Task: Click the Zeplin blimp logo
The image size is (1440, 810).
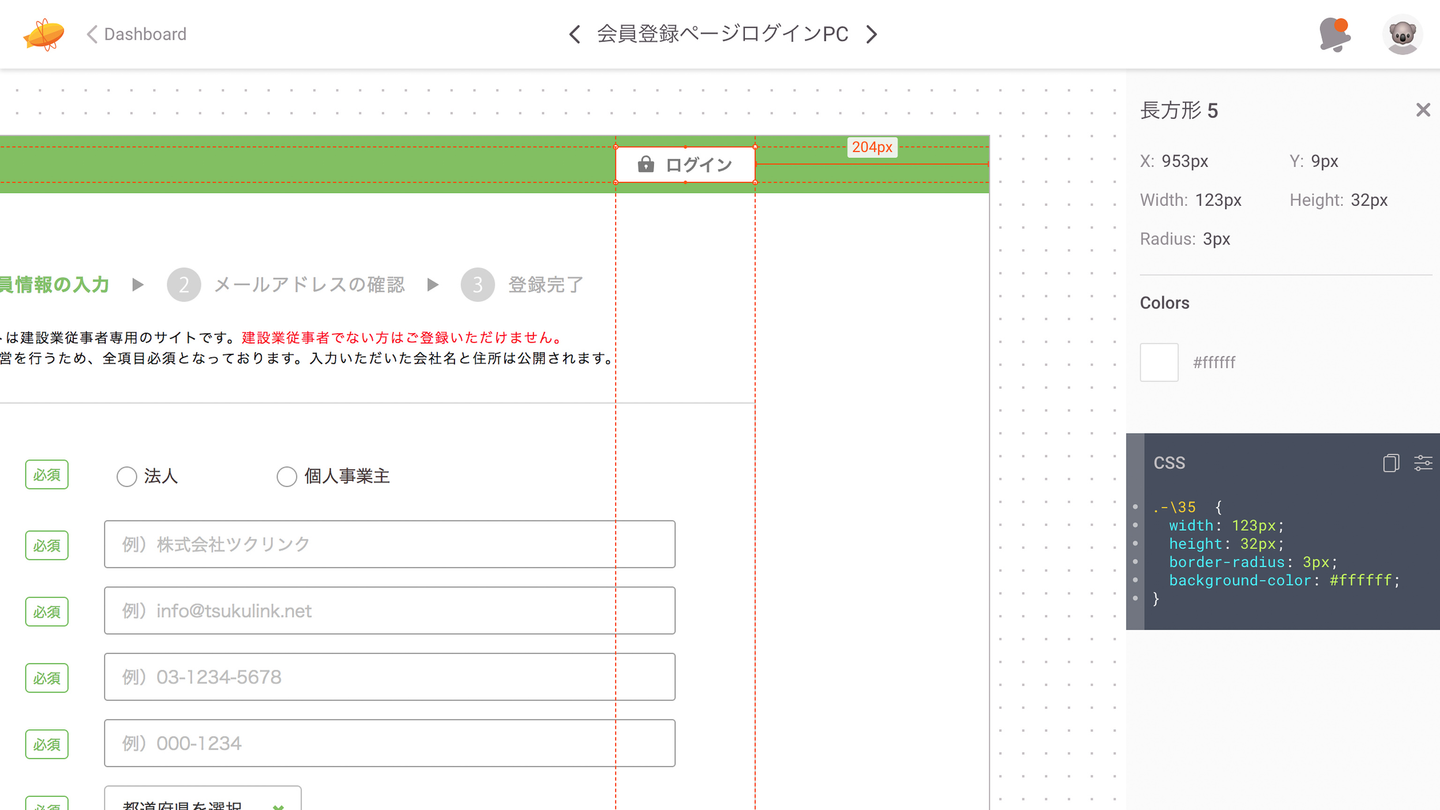Action: coord(44,34)
